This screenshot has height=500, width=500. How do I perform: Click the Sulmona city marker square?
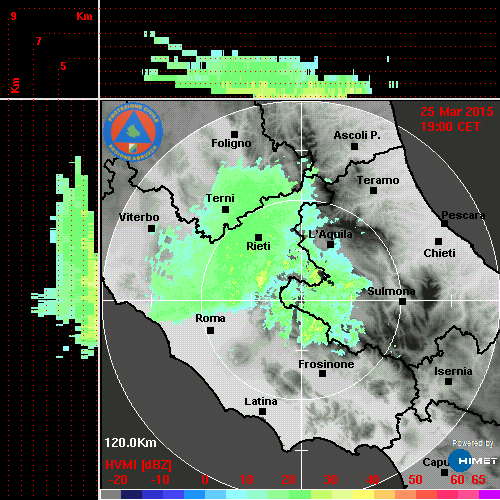(403, 302)
